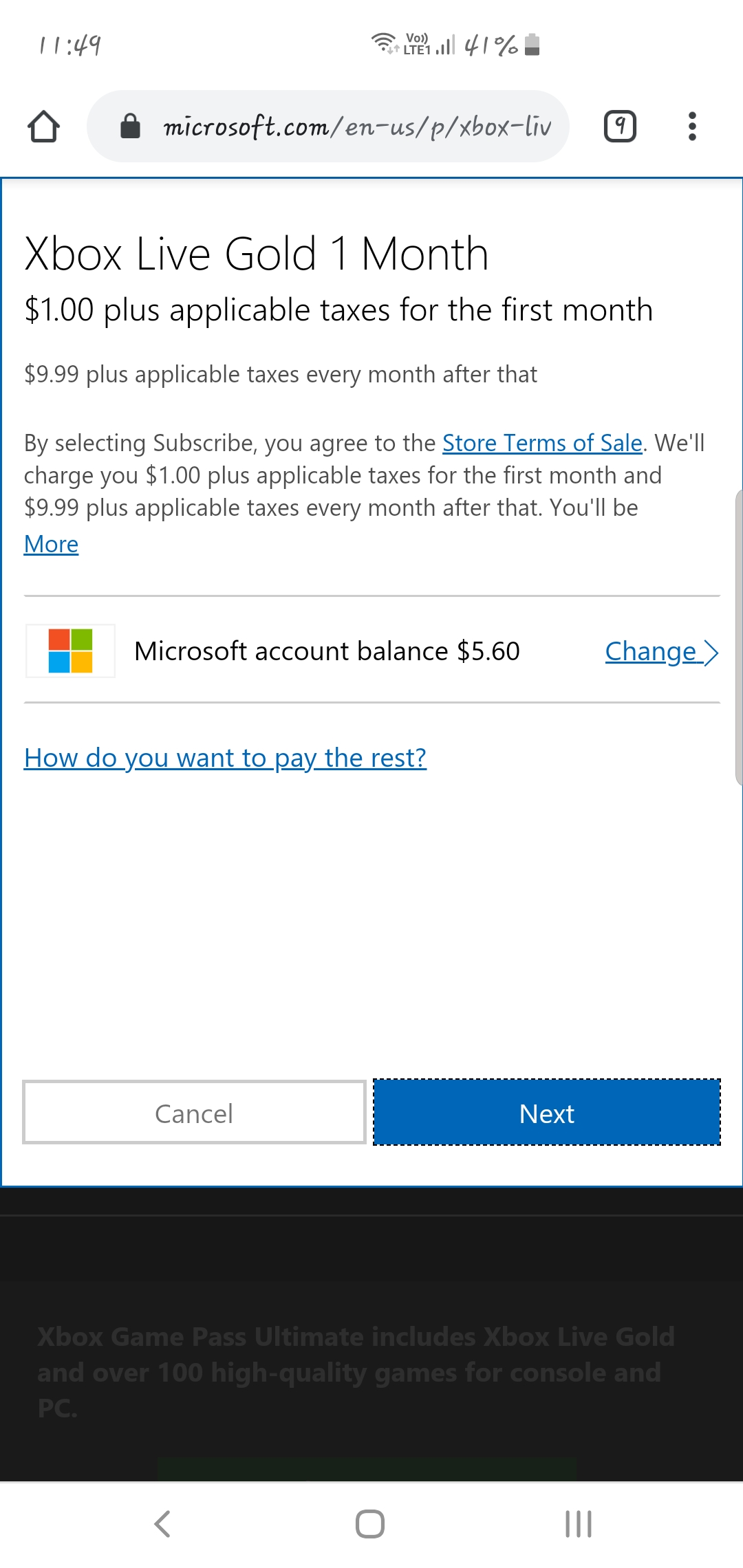
Task: Open the recent apps overview button
Action: [578, 1524]
